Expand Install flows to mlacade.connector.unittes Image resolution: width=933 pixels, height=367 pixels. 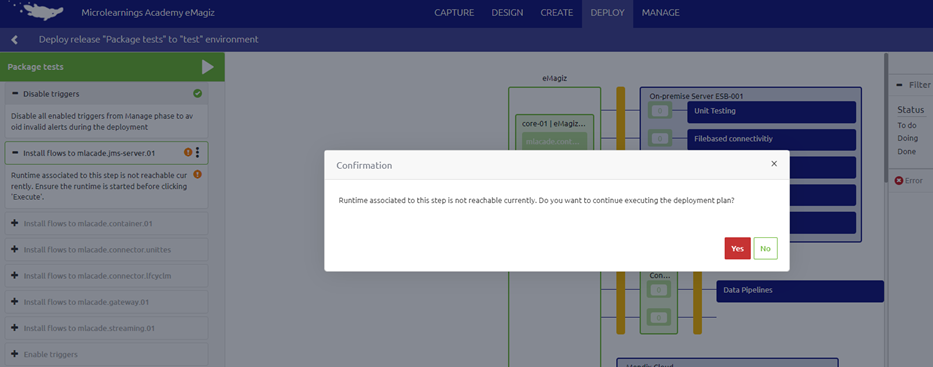coord(15,250)
